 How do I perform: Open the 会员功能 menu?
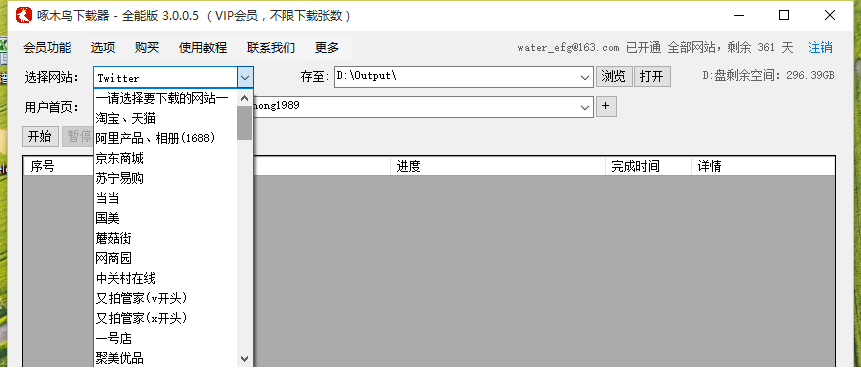[47, 48]
